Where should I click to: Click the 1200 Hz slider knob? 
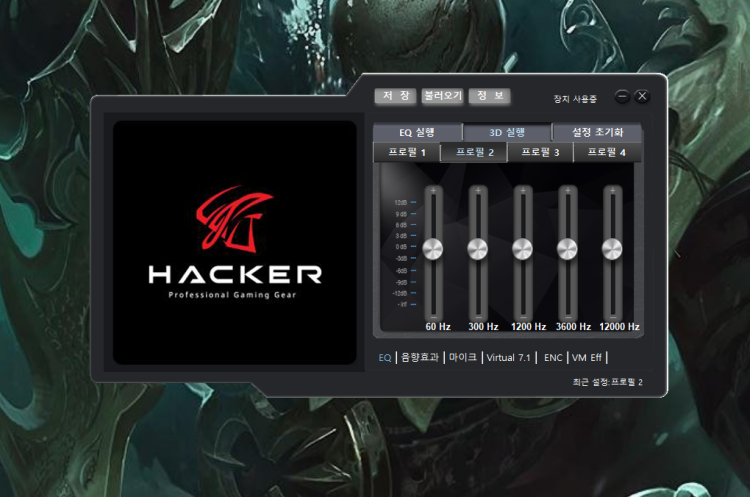point(522,249)
